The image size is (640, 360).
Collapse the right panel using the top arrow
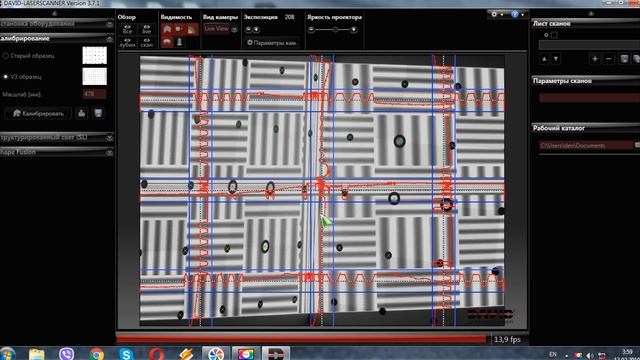coord(591,13)
